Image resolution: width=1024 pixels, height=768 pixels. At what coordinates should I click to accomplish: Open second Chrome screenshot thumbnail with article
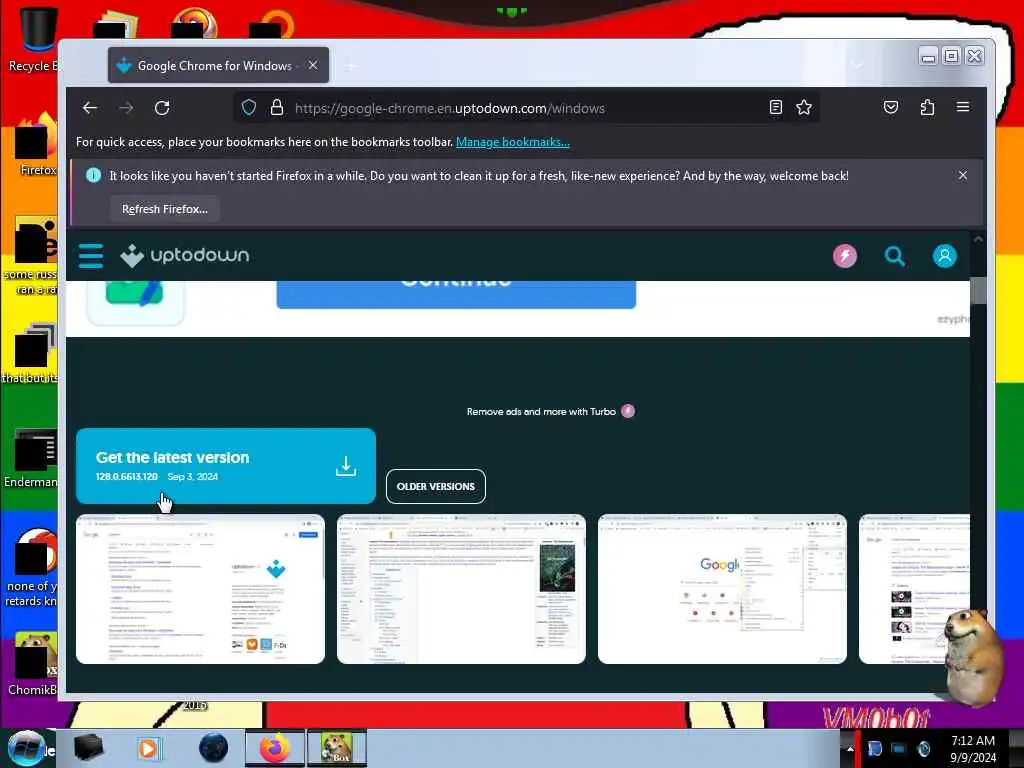pyautogui.click(x=461, y=589)
